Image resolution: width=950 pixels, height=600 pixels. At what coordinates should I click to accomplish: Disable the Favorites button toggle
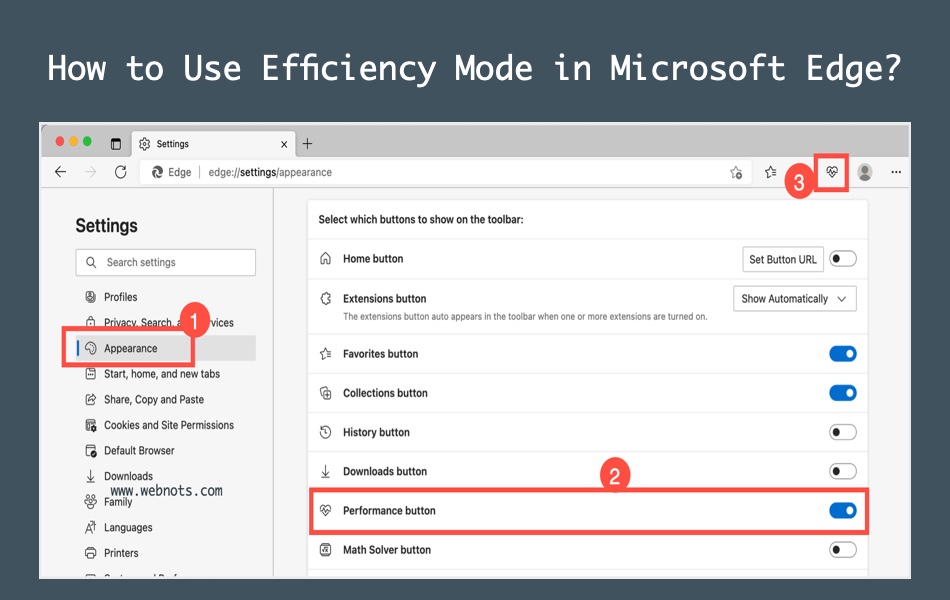pos(843,353)
